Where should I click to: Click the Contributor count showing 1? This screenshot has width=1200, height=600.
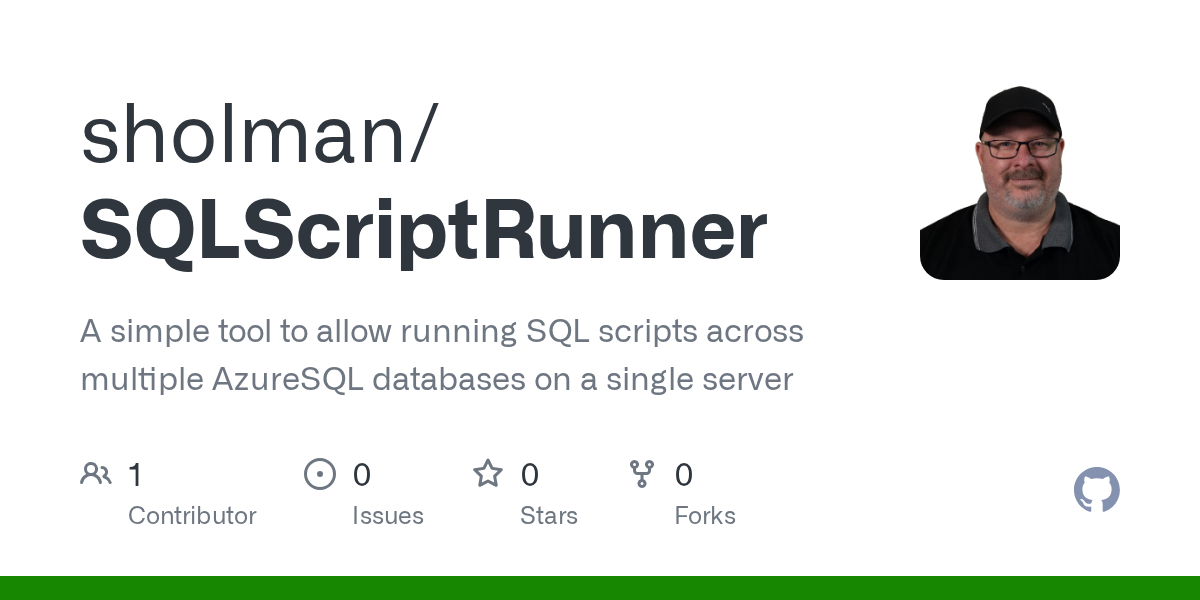click(135, 474)
